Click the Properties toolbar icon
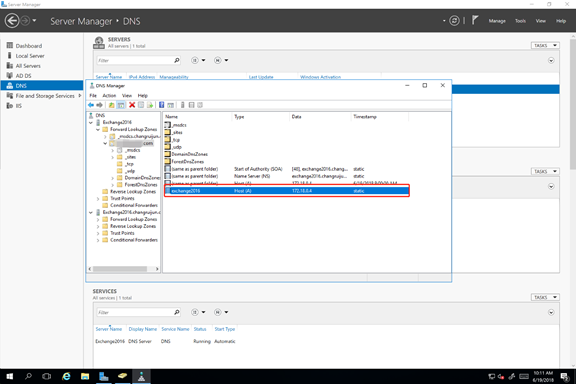 click(141, 105)
